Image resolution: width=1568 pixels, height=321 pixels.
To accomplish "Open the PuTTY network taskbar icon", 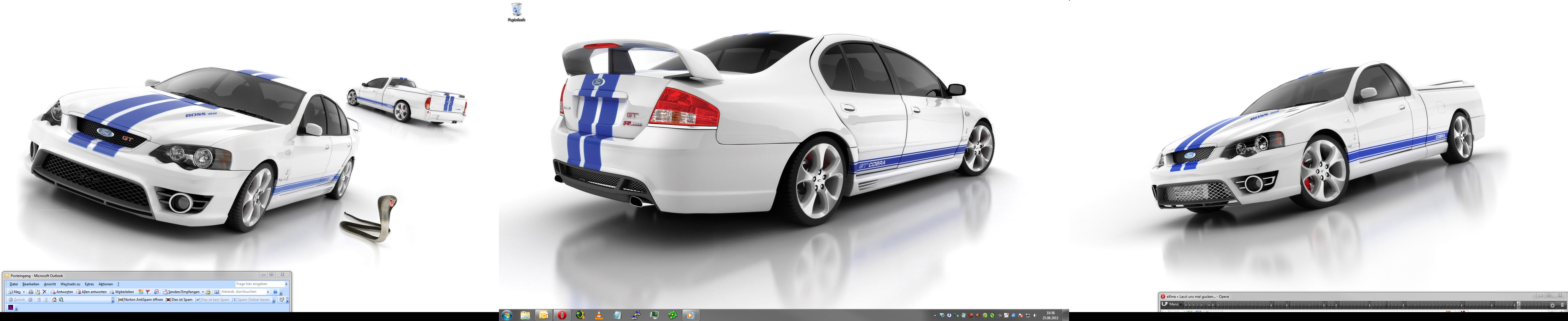I will [x=636, y=316].
